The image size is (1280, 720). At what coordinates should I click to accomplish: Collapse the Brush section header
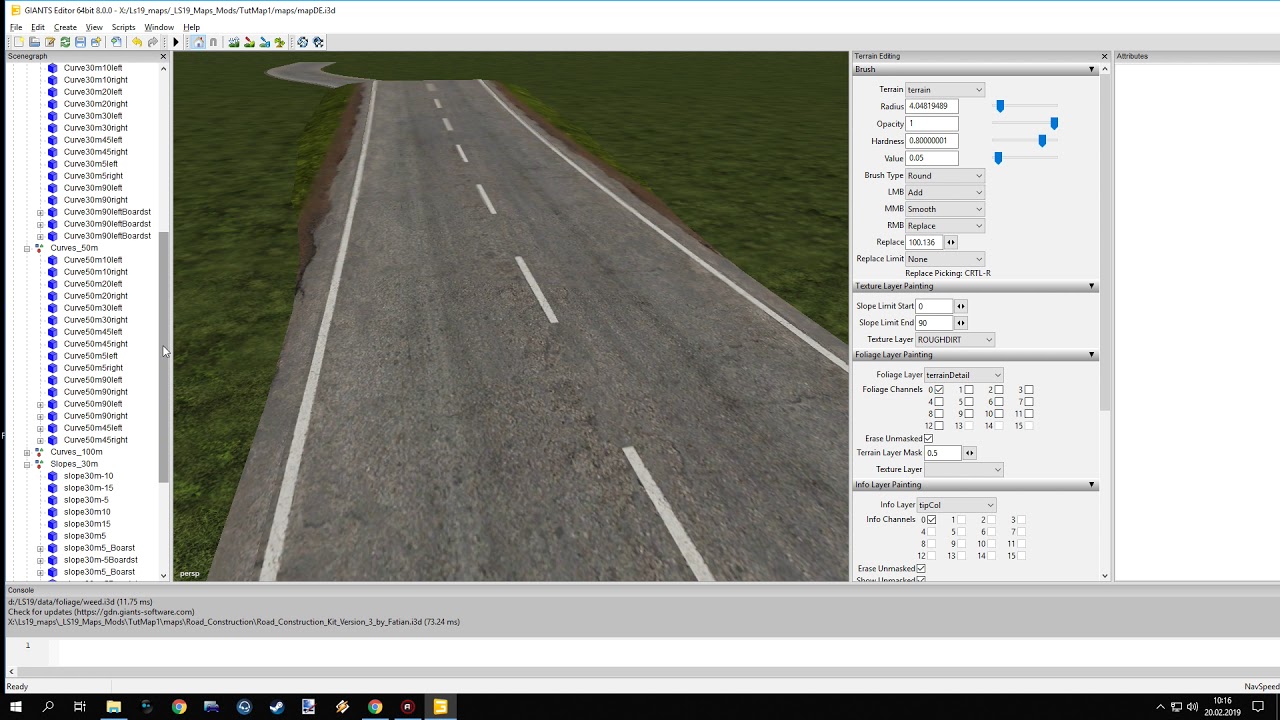pos(975,69)
